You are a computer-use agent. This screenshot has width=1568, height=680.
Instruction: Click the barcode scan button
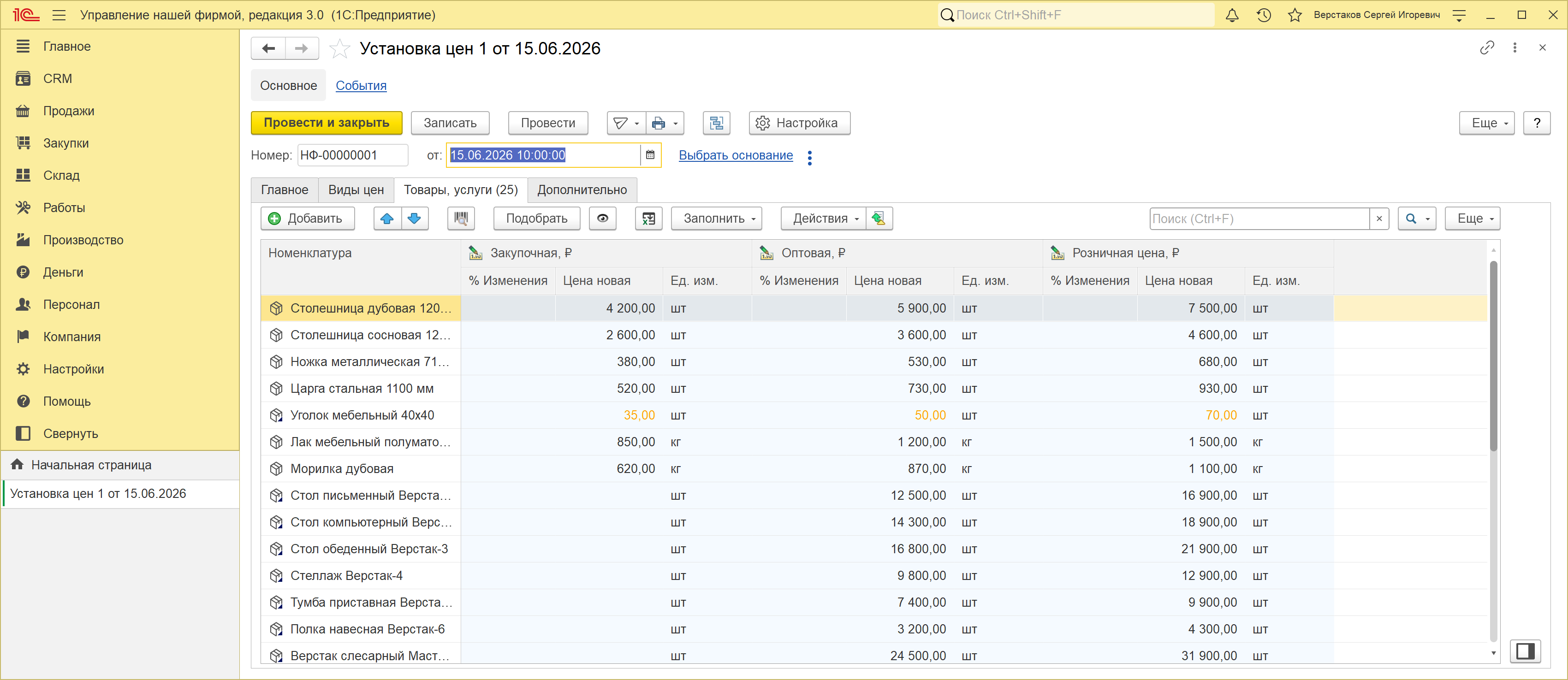point(461,219)
